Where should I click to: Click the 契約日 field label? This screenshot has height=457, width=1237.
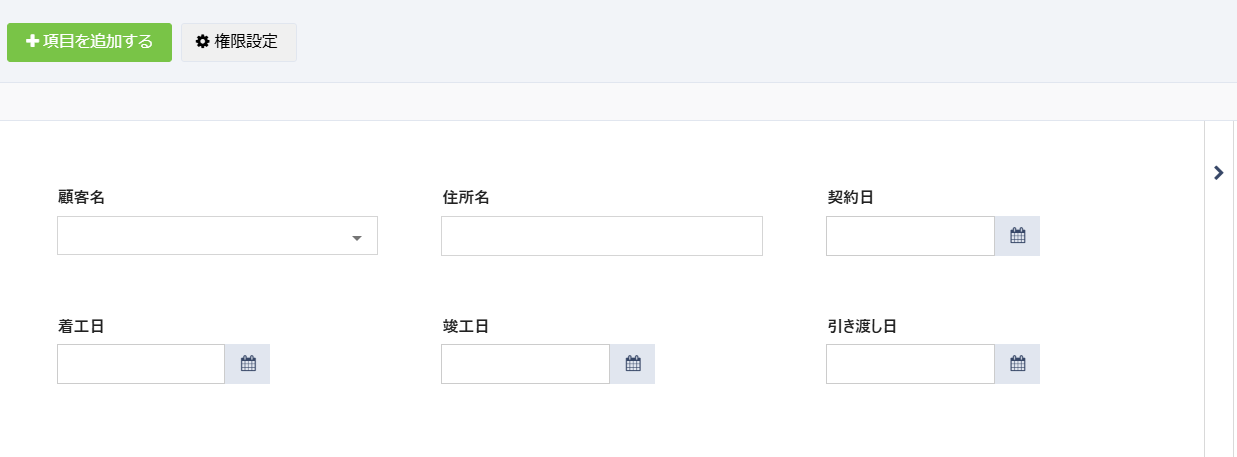850,197
